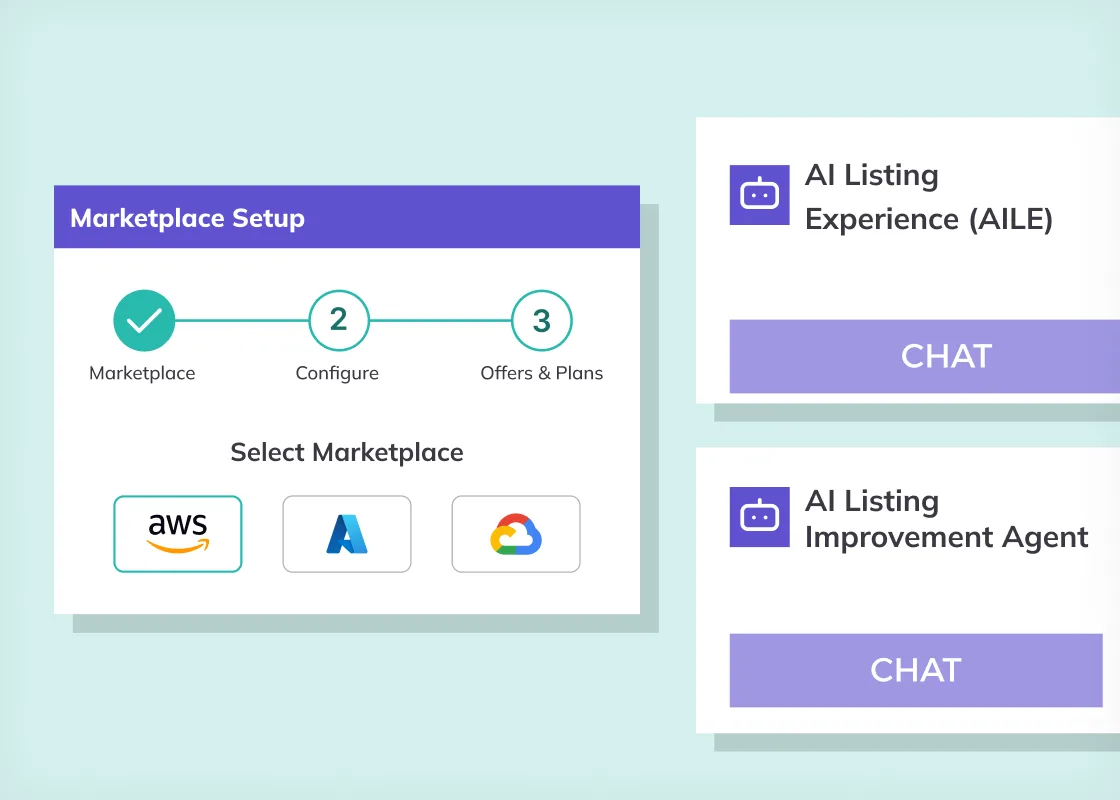Go to step 3 Offers & Plans circle
Screen dimensions: 1120x800
542,320
